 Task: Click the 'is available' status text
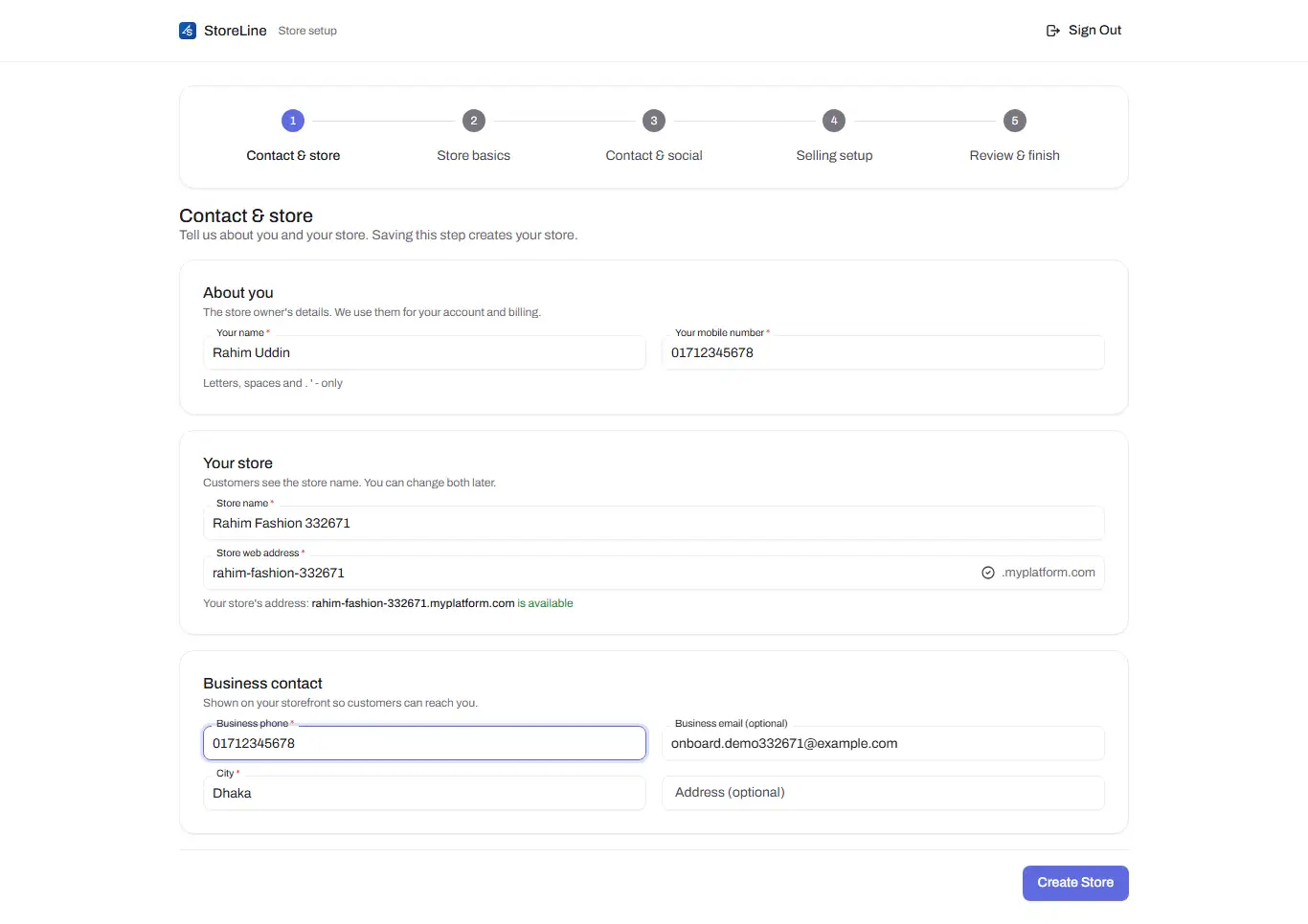pos(545,603)
